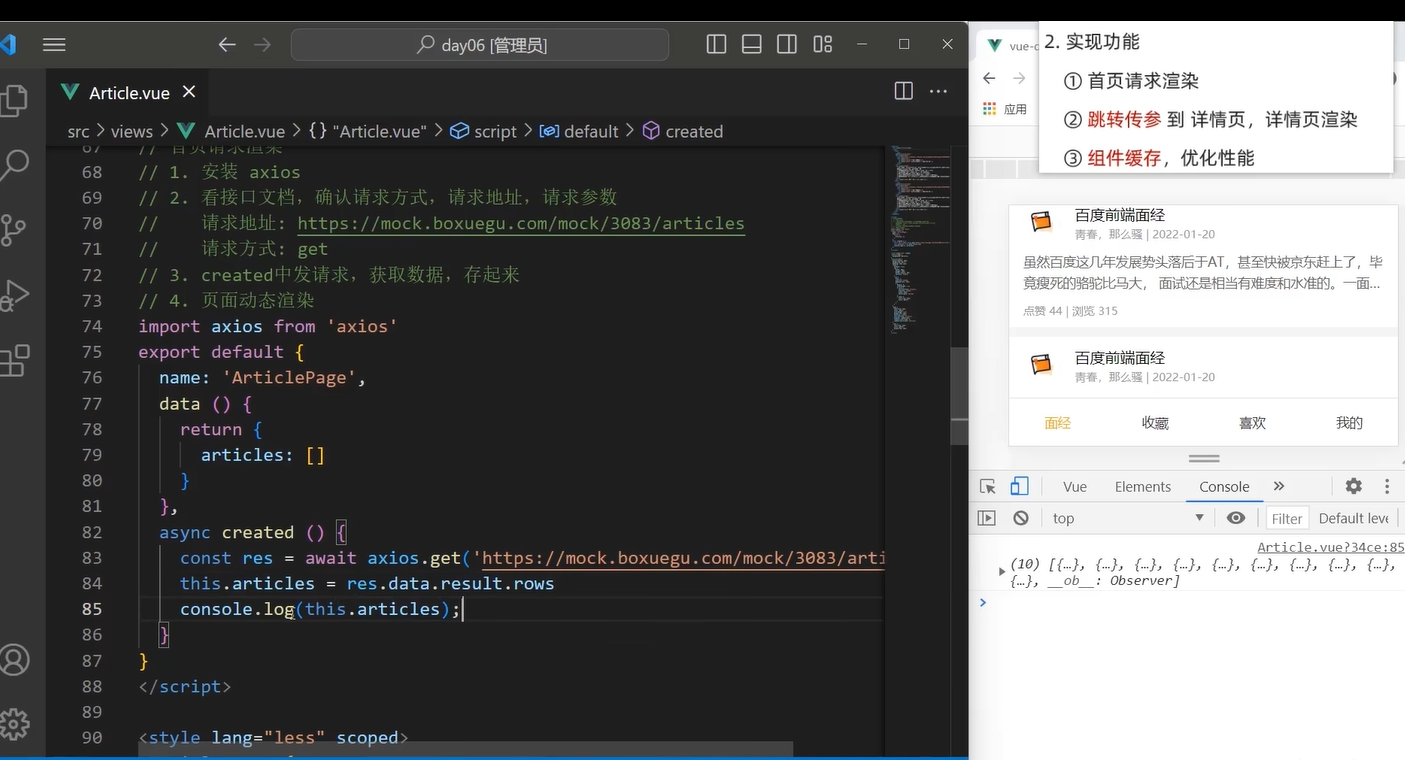Screen dimensions: 1405x760
Task: Click 'default' in the breadcrumb
Action: [579, 131]
